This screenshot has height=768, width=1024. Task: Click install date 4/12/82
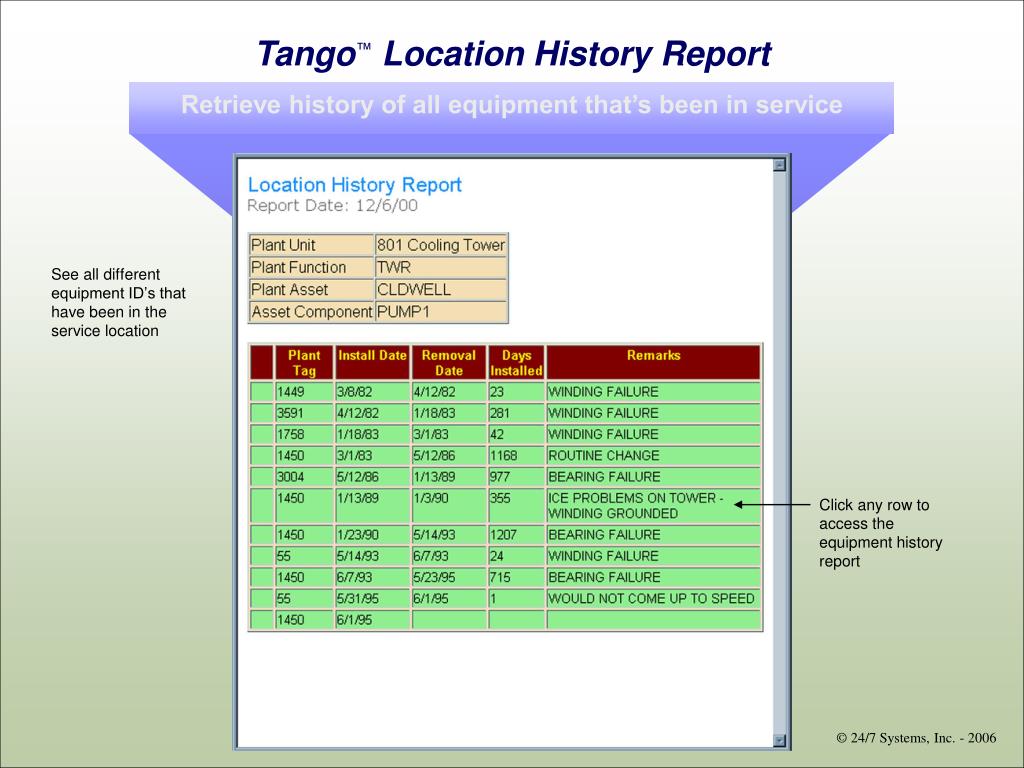tap(372, 413)
